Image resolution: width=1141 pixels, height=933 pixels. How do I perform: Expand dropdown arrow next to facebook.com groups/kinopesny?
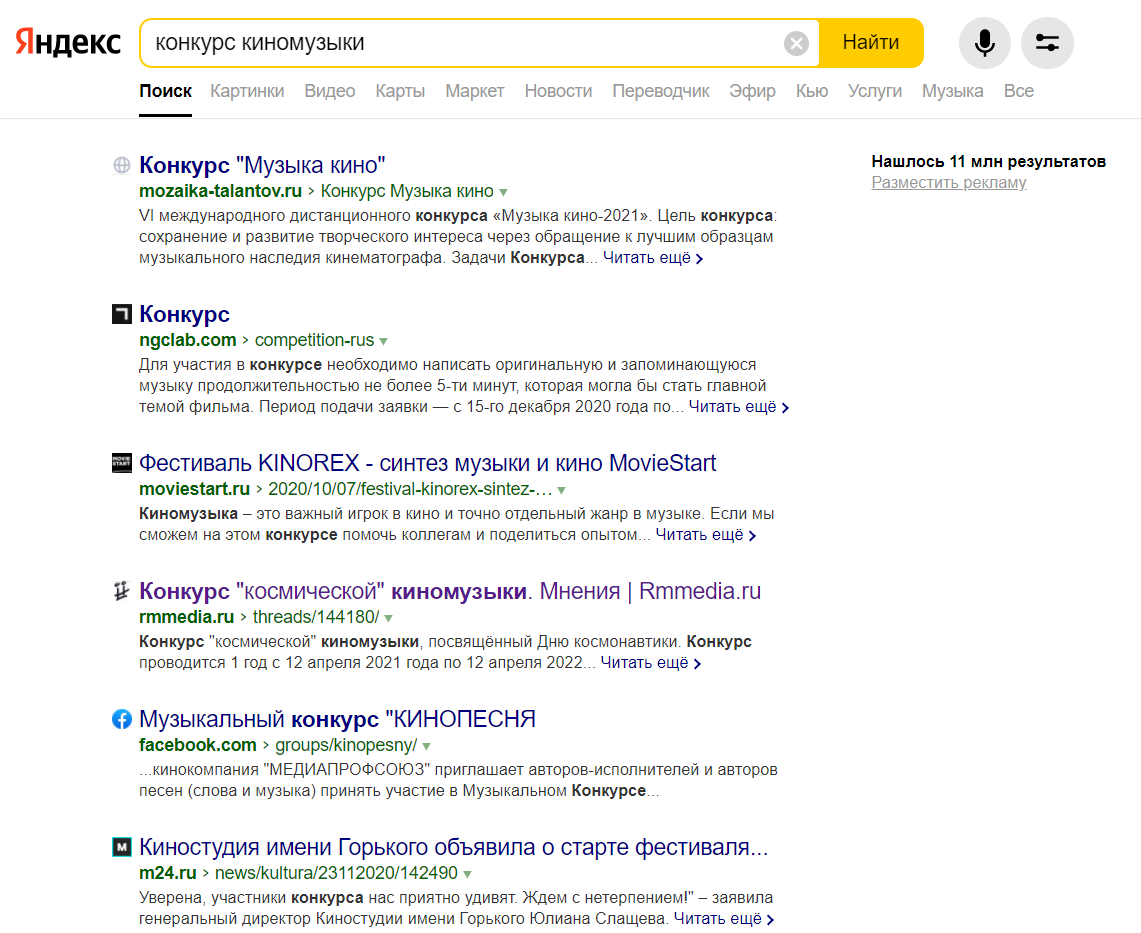(x=426, y=747)
